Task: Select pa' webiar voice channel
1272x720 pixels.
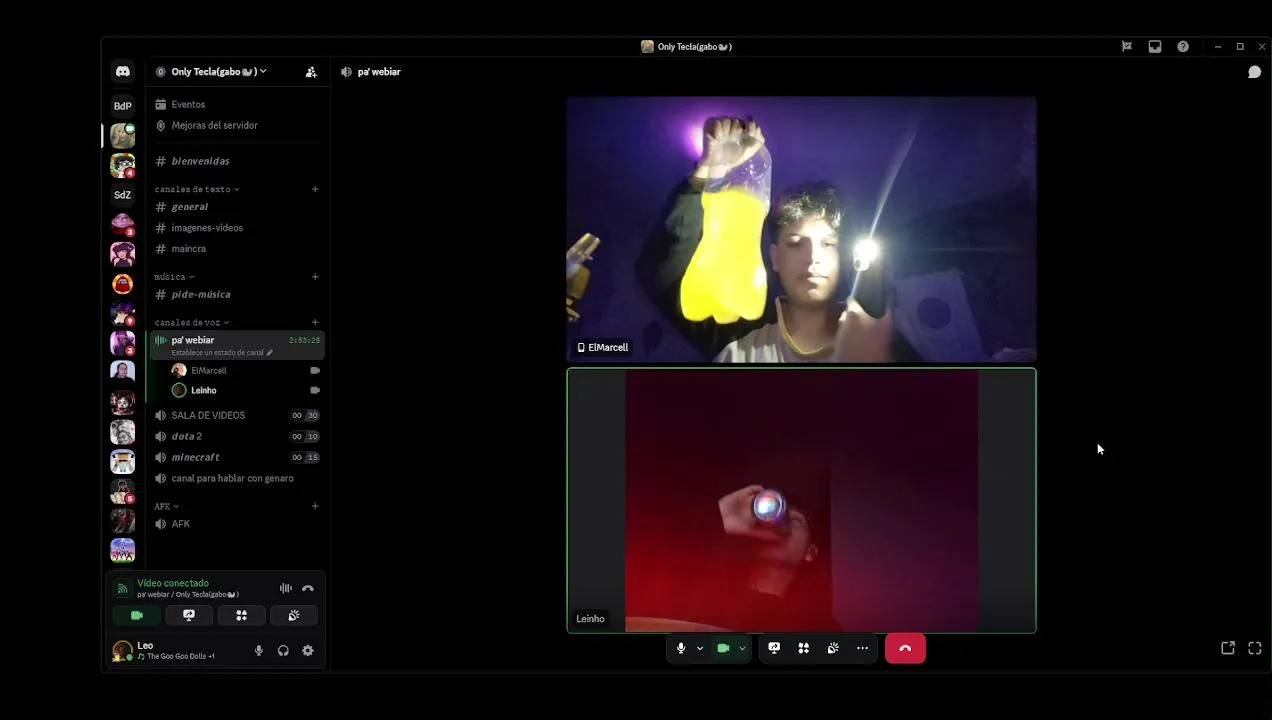Action: 236,345
